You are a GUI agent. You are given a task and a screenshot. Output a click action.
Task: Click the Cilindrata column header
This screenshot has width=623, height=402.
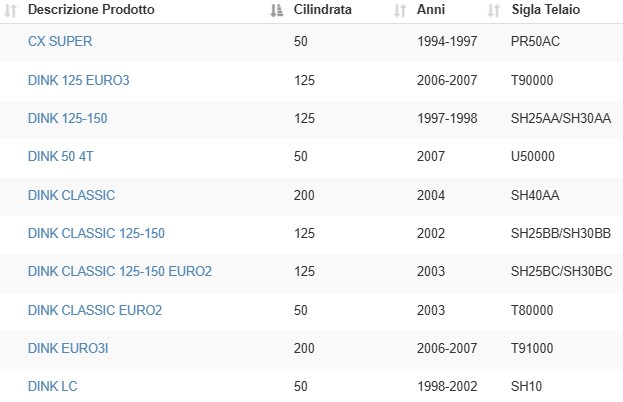(323, 9)
